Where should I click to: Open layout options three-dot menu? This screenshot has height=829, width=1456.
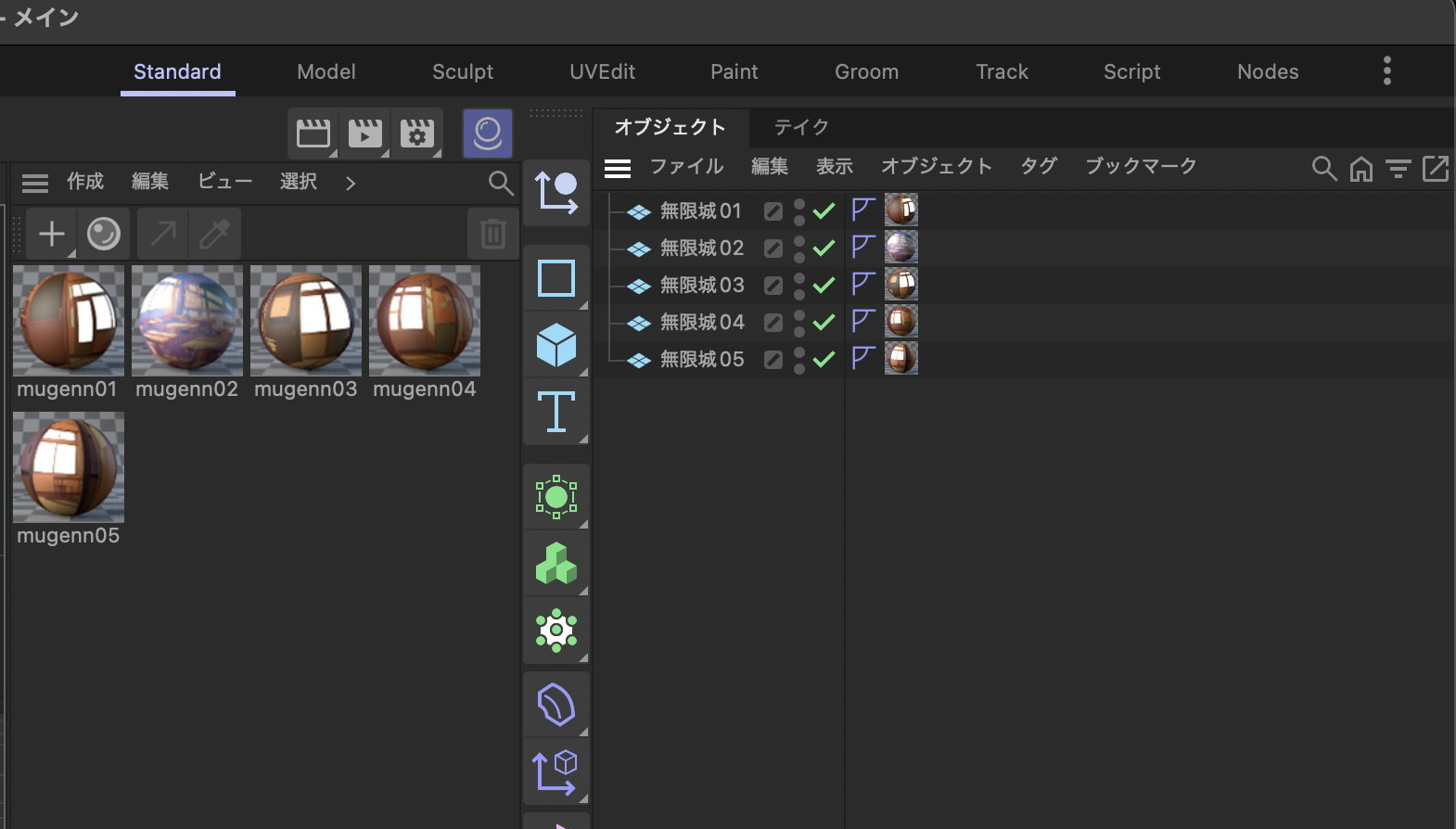click(x=1386, y=71)
